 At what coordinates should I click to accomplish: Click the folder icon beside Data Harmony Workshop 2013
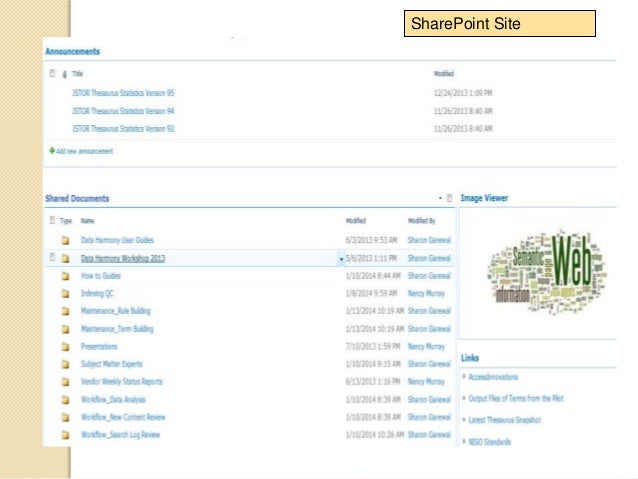pos(66,258)
